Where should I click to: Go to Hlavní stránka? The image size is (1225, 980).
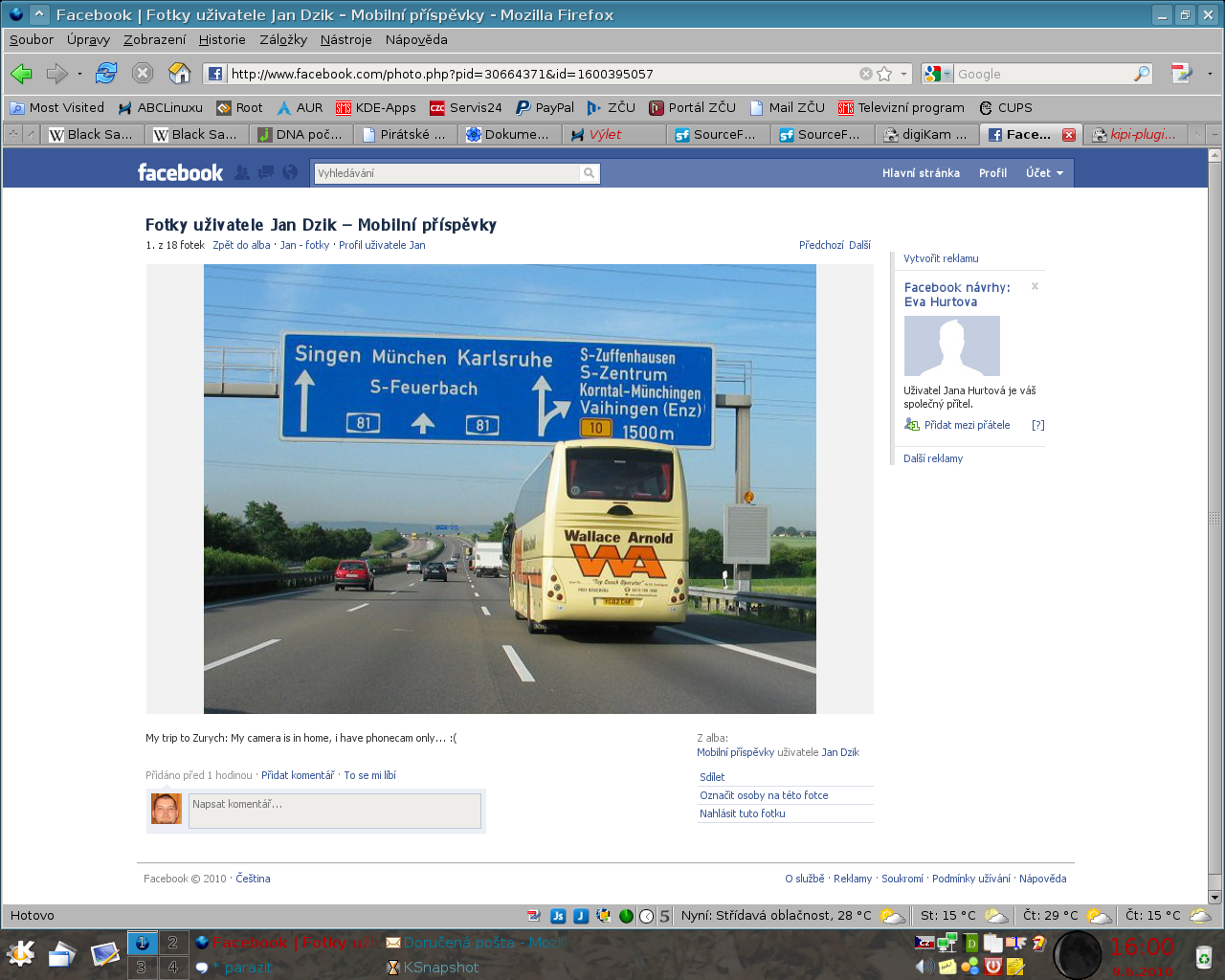coord(921,173)
